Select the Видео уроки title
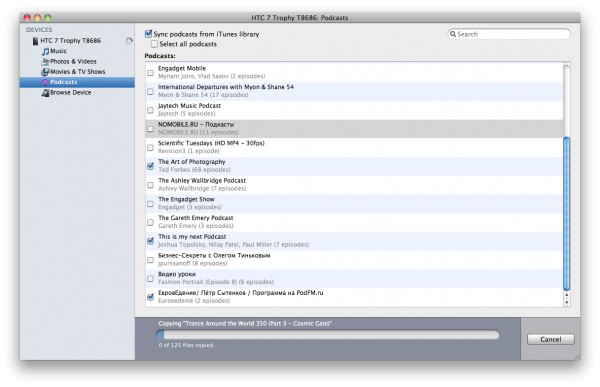The image size is (600, 387). point(177,274)
